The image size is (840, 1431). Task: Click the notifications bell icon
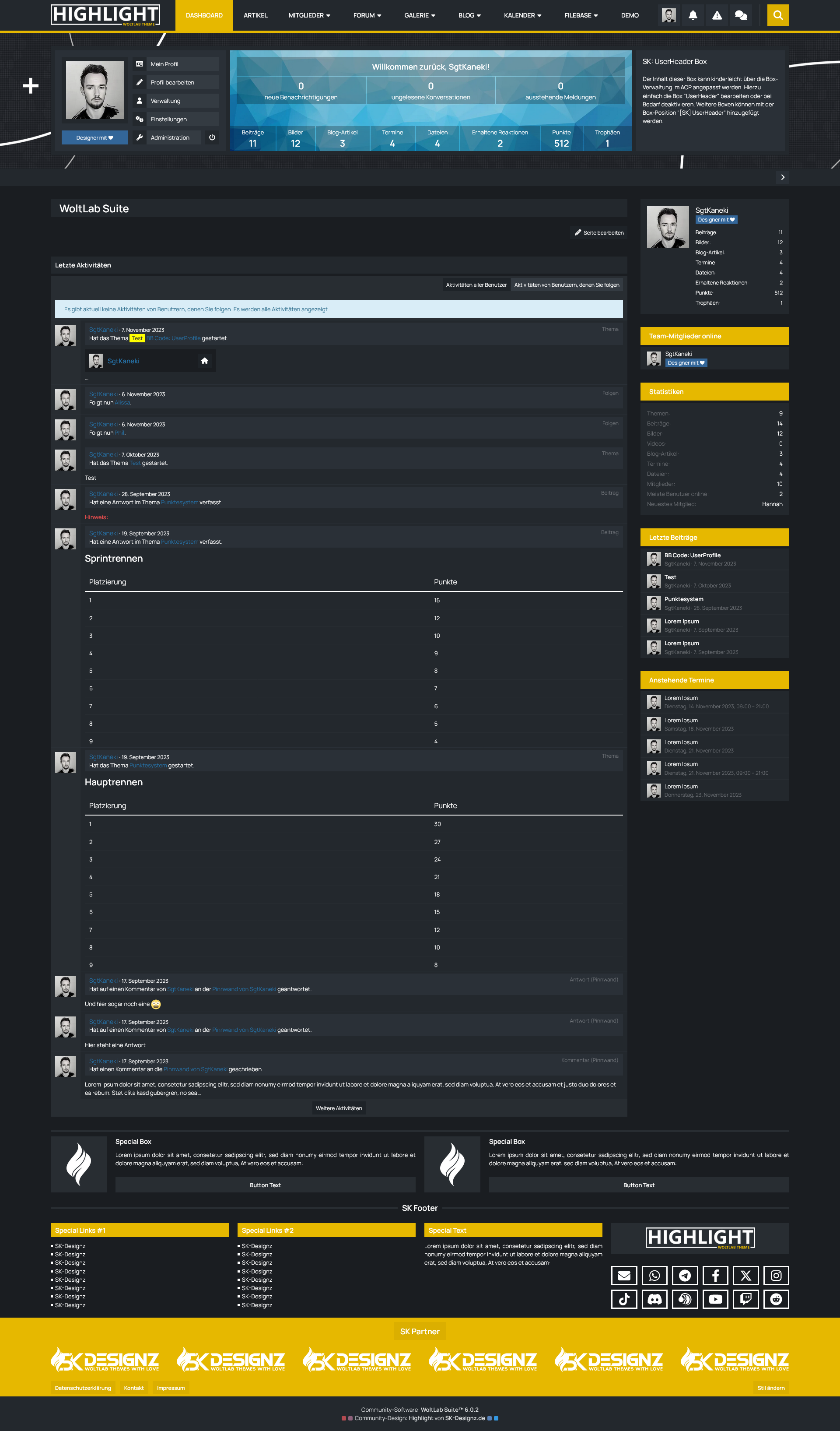(x=693, y=15)
